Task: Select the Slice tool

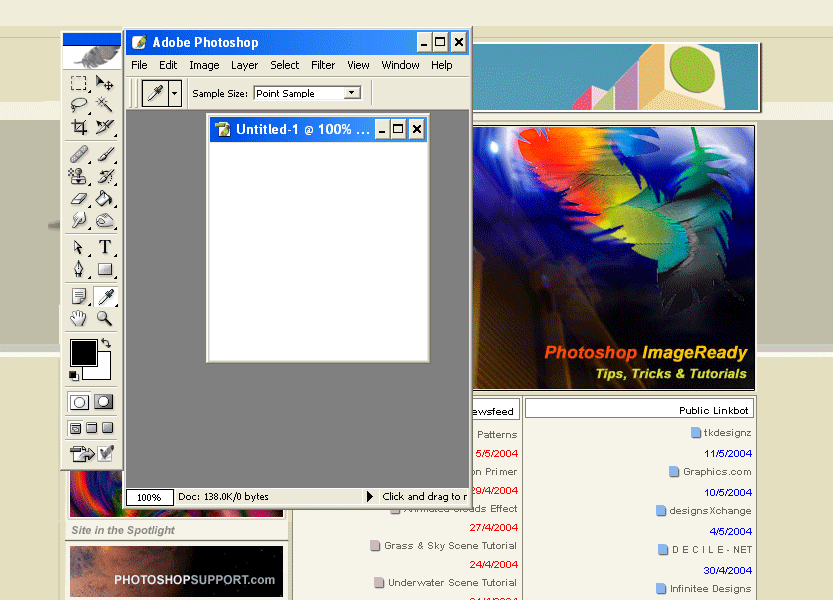Action: (104, 127)
